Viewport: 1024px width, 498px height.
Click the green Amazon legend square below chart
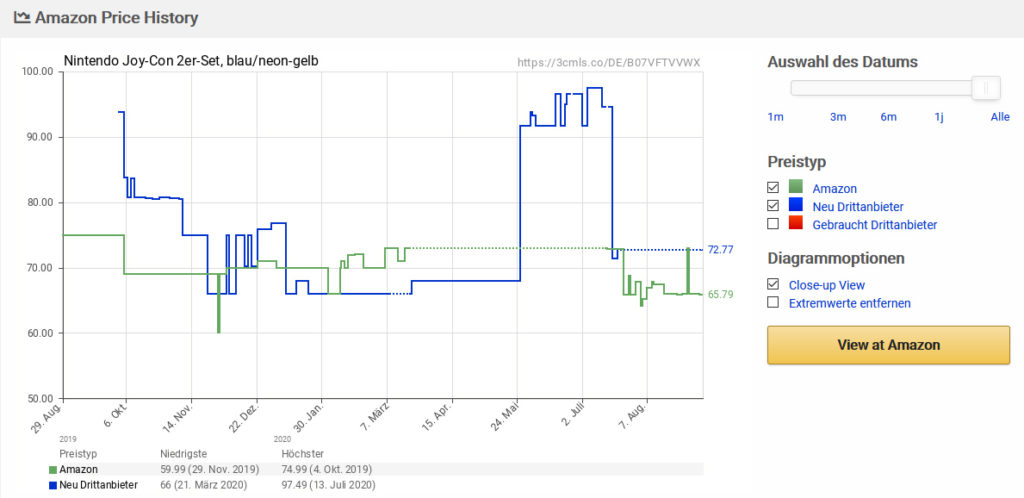point(53,469)
